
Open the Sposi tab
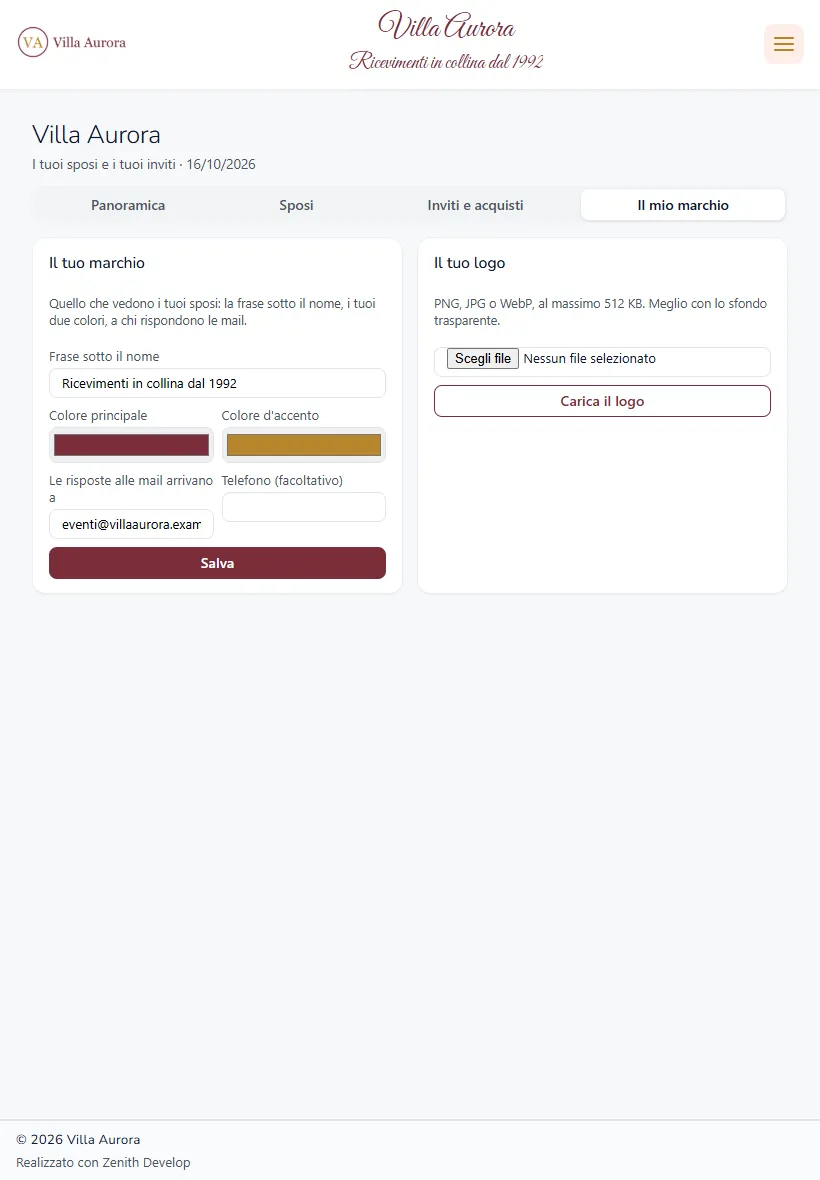tap(296, 205)
